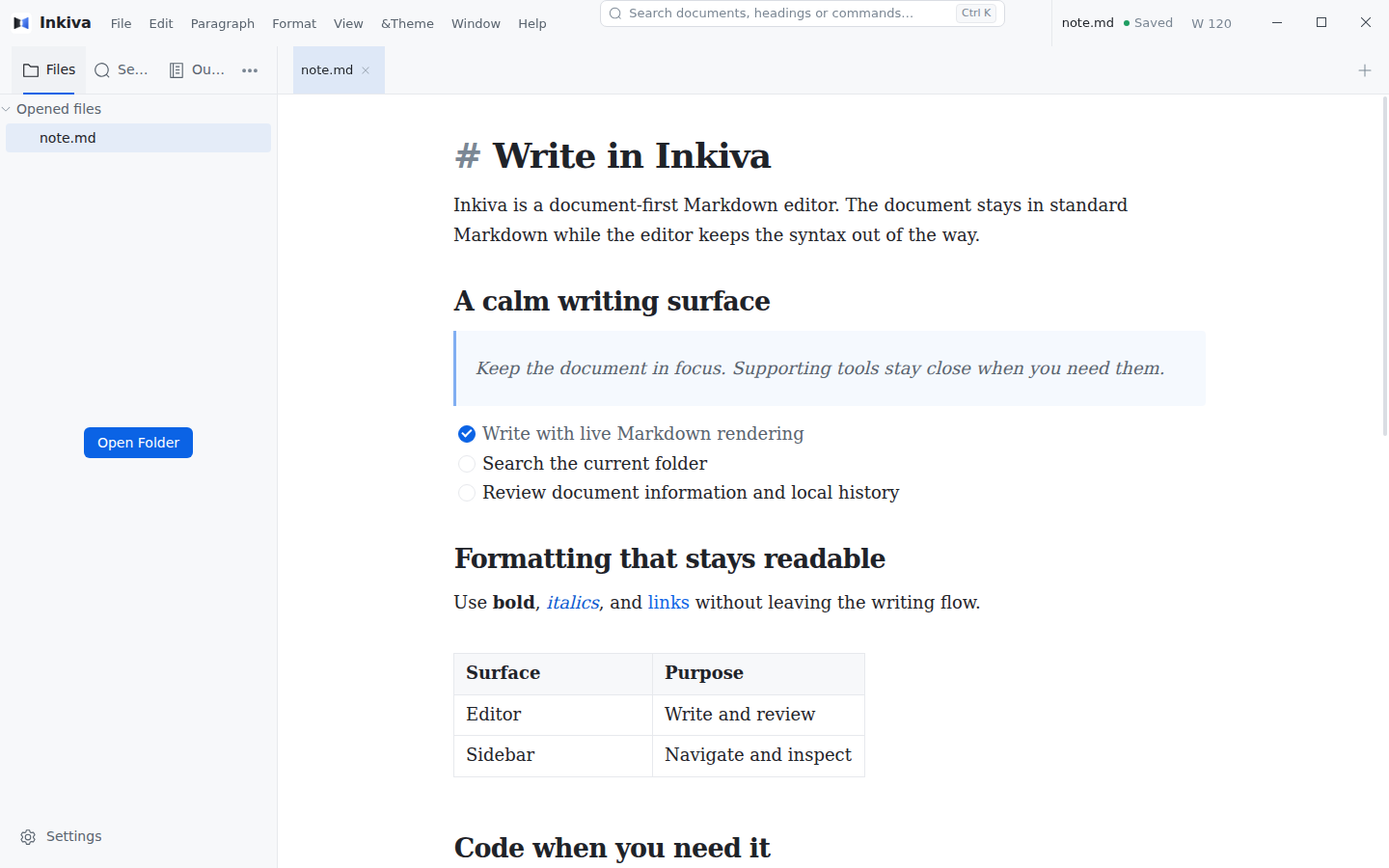Add a new tab with plus icon
1389x868 pixels.
[1365, 70]
